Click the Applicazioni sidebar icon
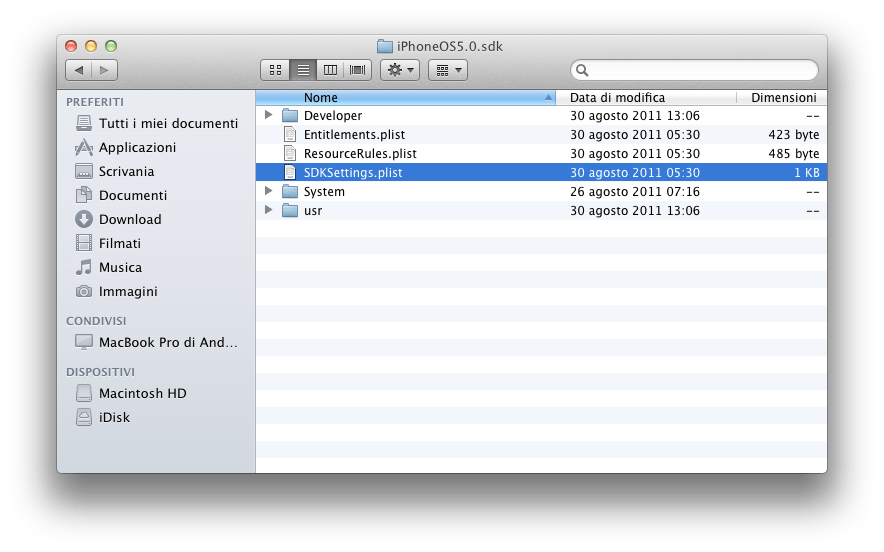The image size is (884, 552). click(x=84, y=148)
